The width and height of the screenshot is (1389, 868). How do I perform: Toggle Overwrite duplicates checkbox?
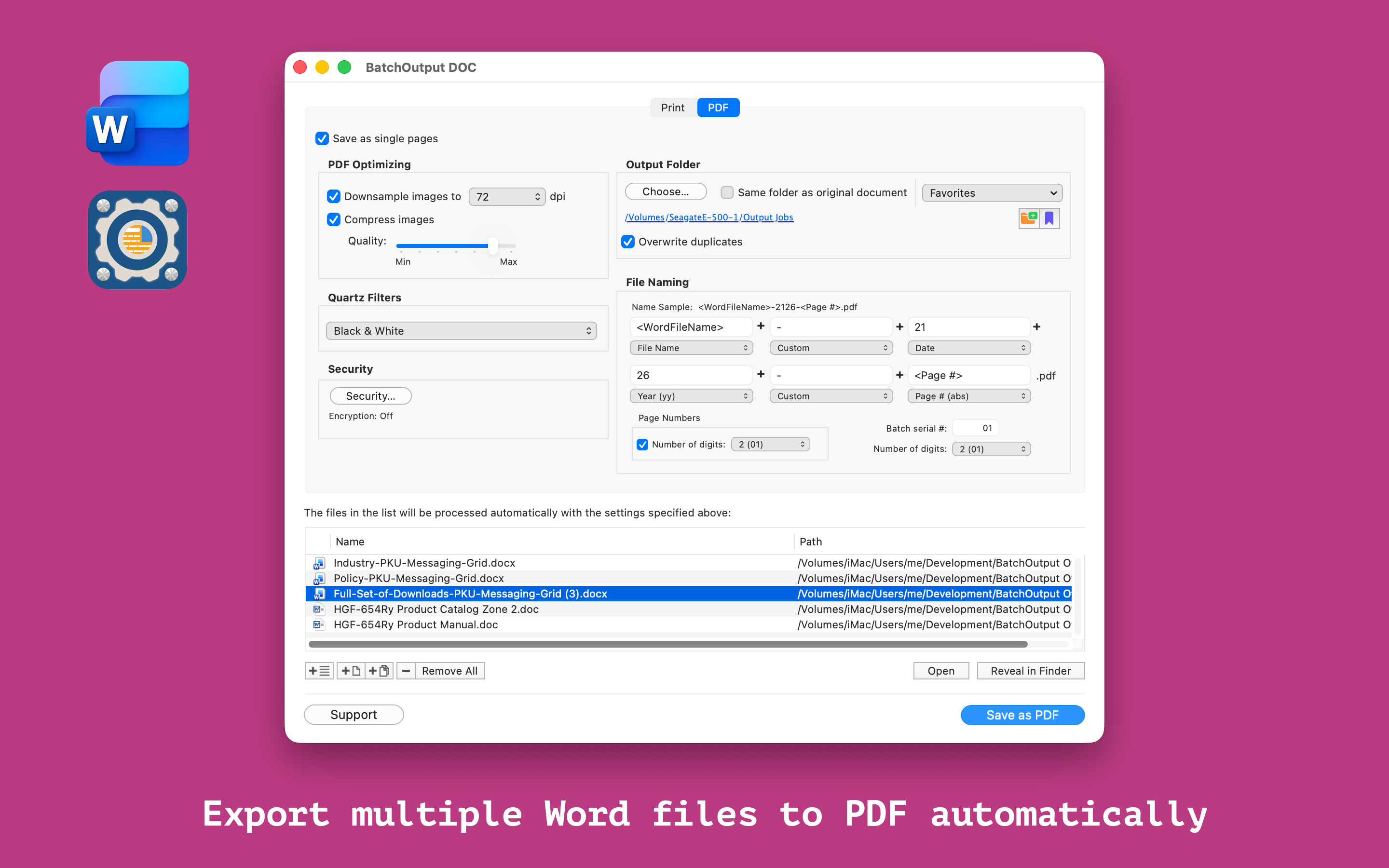[x=628, y=242]
